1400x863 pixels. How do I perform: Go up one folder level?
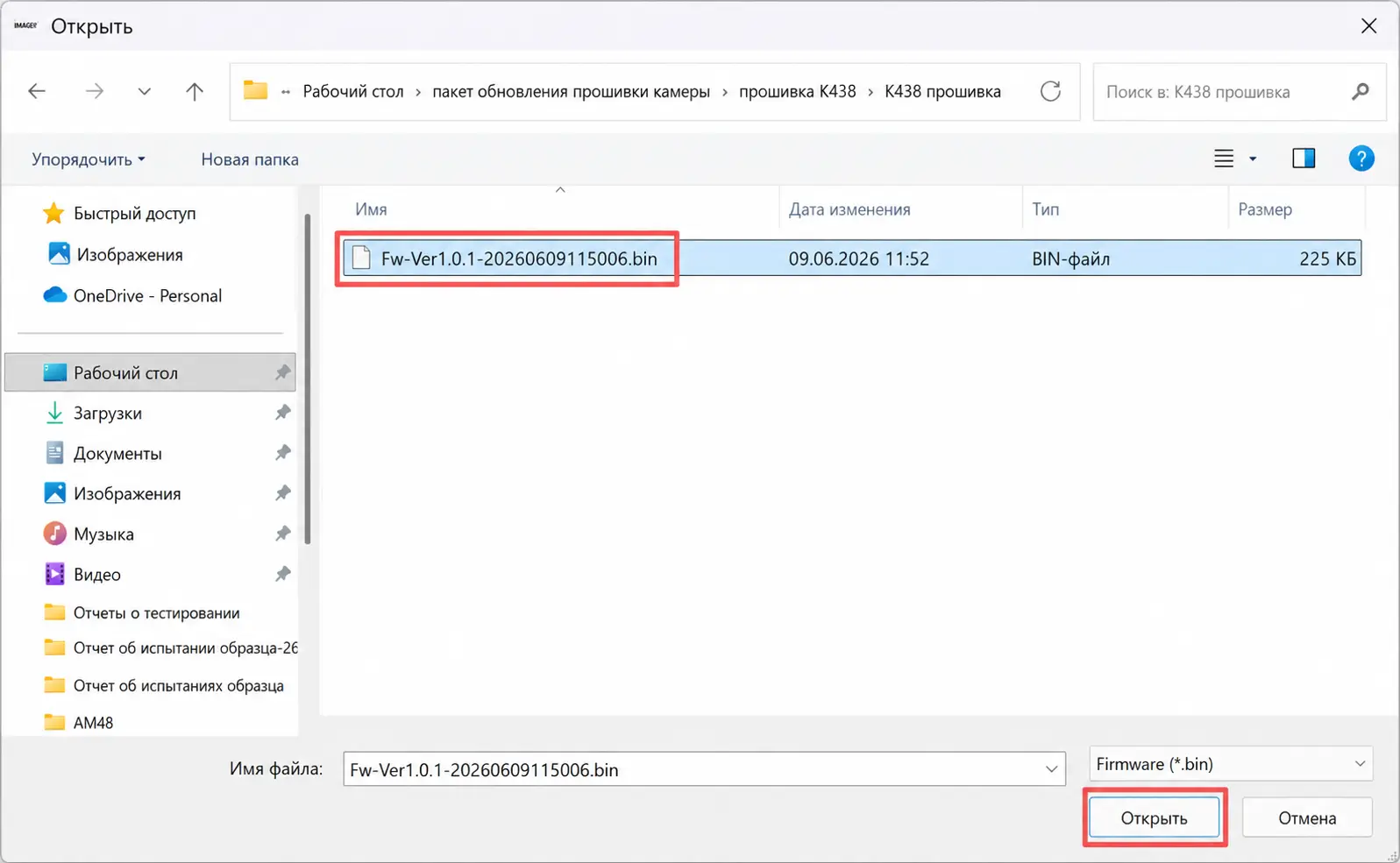tap(195, 91)
